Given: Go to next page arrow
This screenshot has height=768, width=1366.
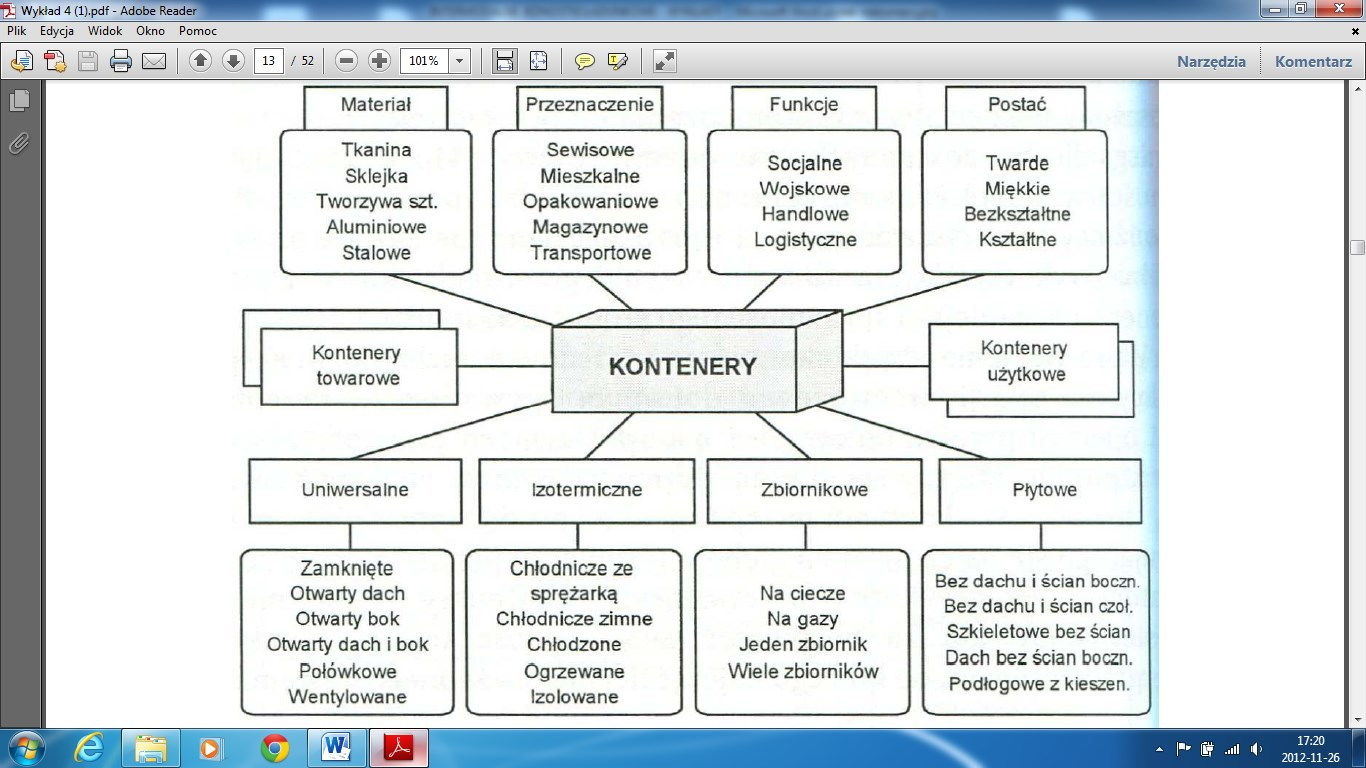Looking at the screenshot, I should point(233,61).
